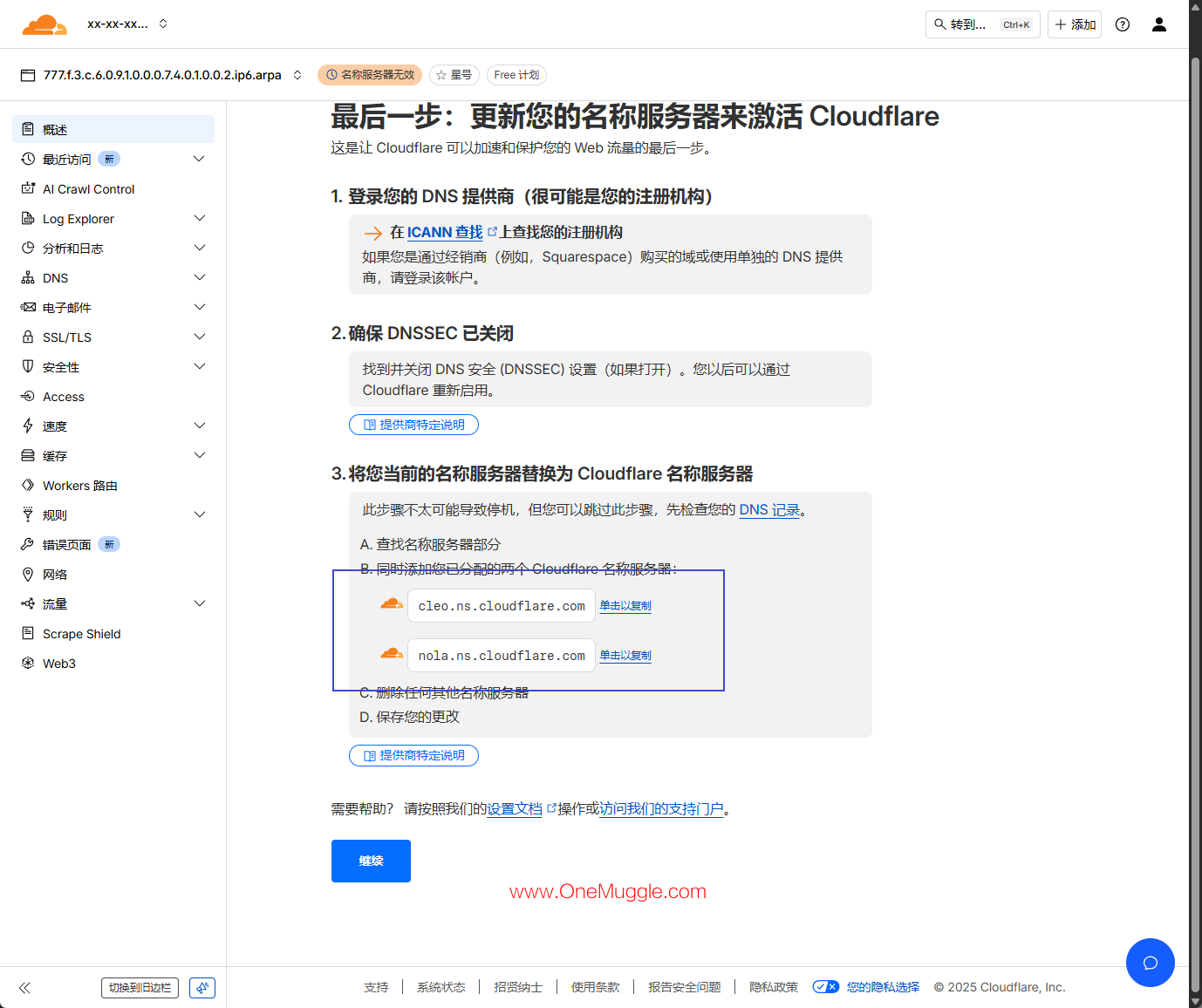Expand the 最近访问 menu chevron
1202x1008 pixels.
tap(200, 159)
